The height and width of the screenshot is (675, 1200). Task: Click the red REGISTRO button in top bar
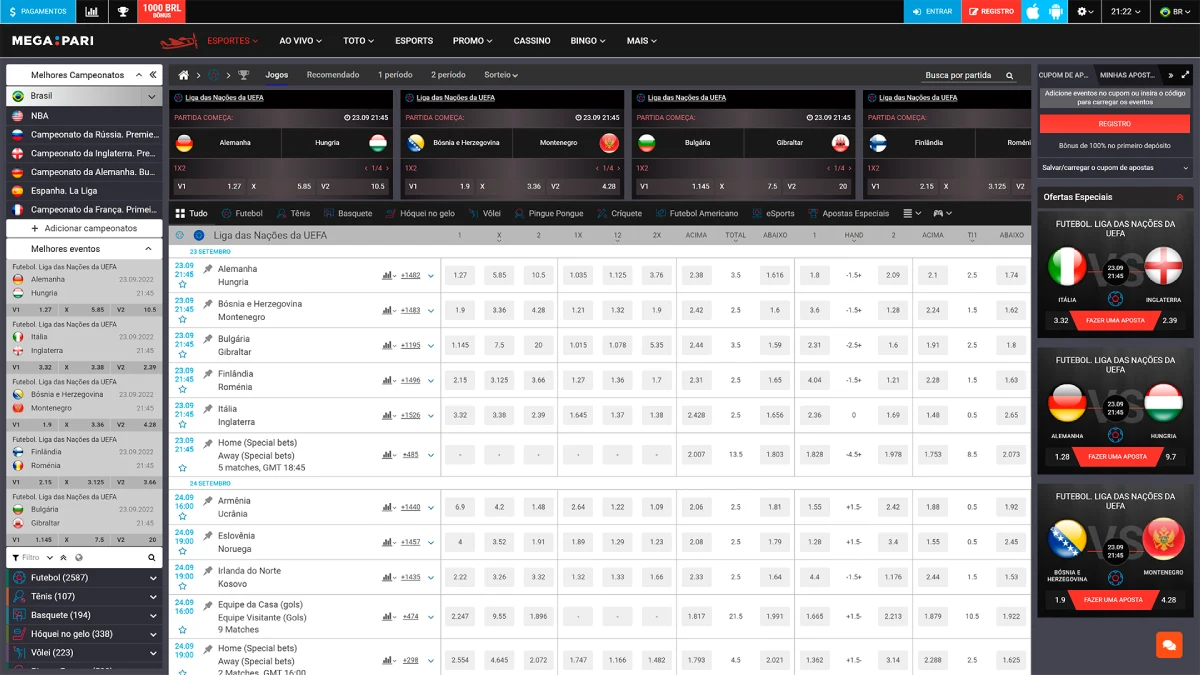tap(991, 11)
